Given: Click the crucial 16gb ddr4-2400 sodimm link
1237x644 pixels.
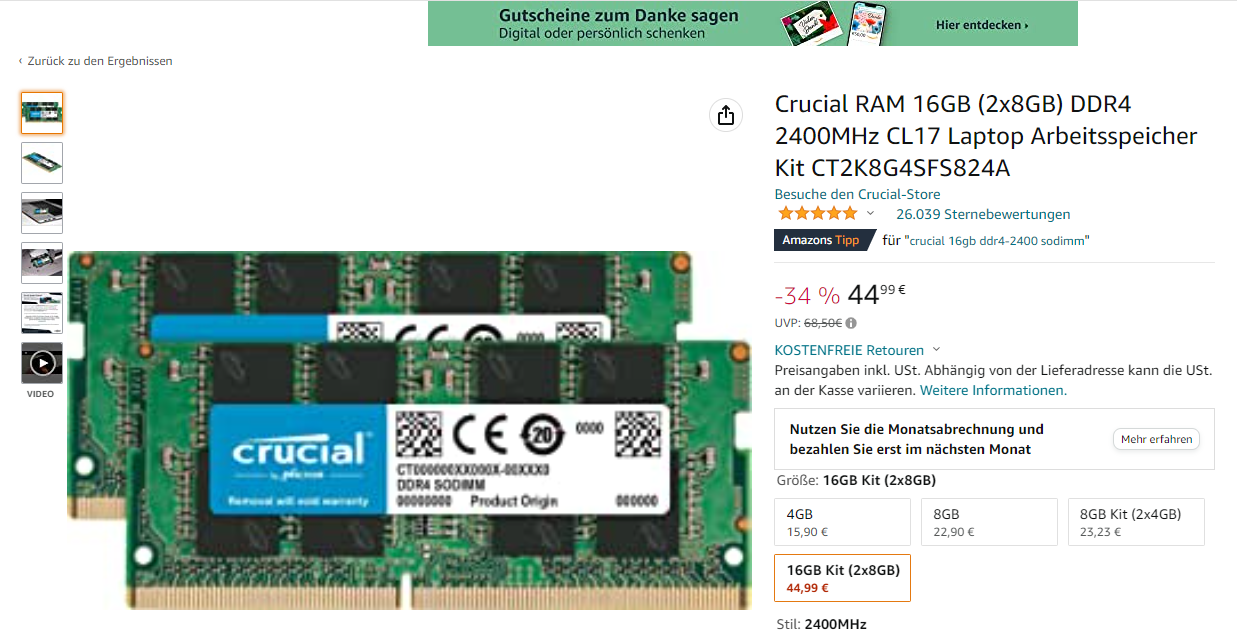Looking at the screenshot, I should coord(997,241).
